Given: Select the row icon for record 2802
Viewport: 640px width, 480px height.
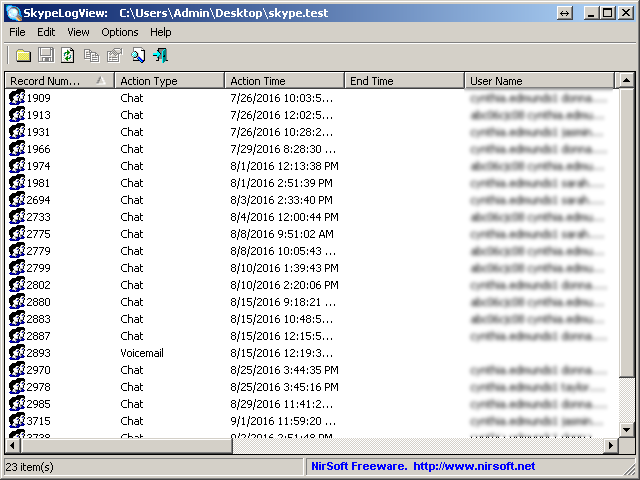Looking at the screenshot, I should coord(17,285).
